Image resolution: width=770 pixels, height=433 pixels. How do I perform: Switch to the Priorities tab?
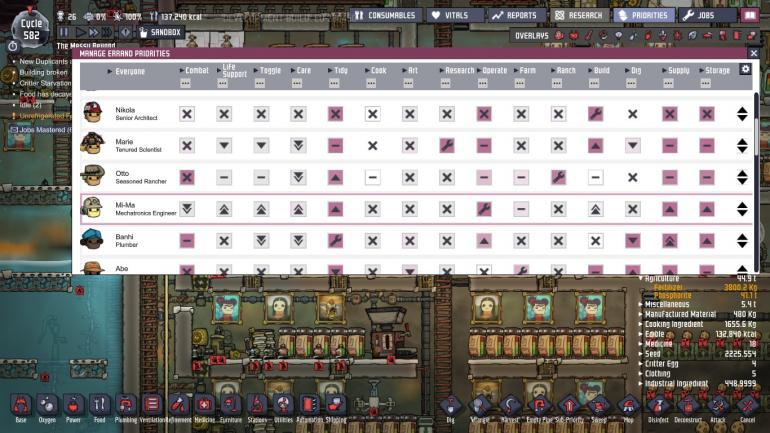tap(644, 15)
